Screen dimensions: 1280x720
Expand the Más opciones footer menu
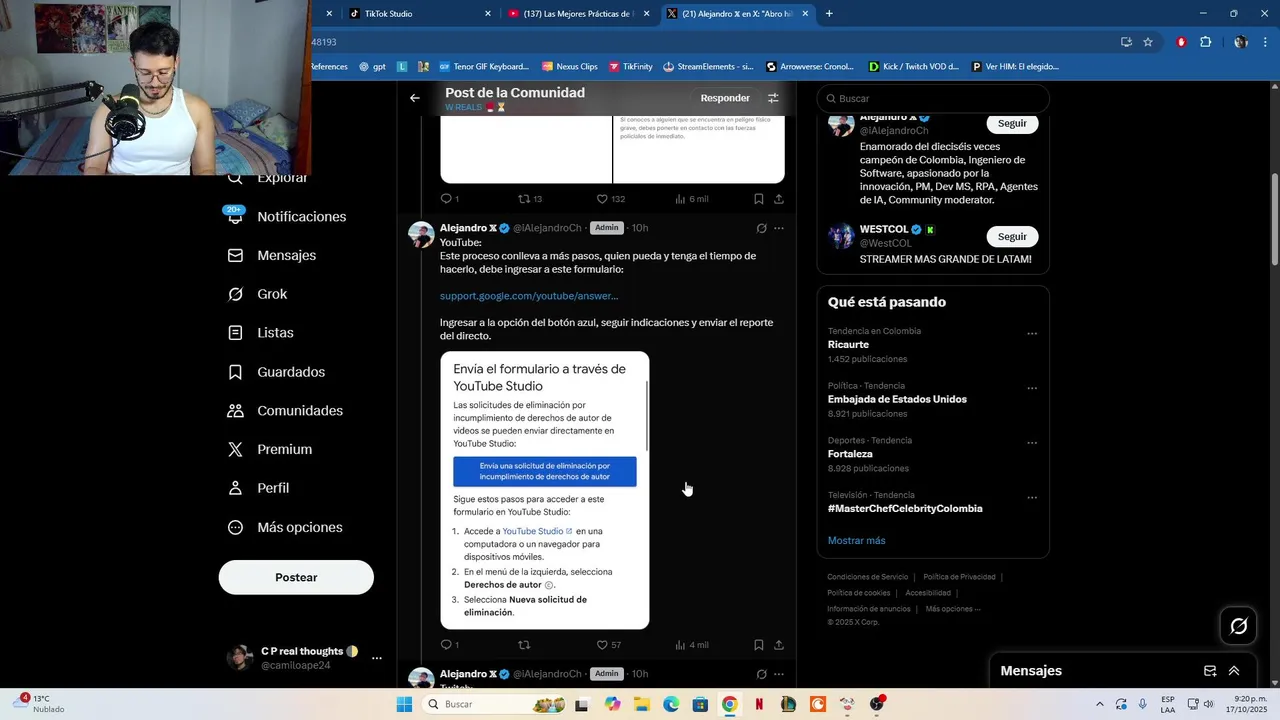click(x=953, y=609)
